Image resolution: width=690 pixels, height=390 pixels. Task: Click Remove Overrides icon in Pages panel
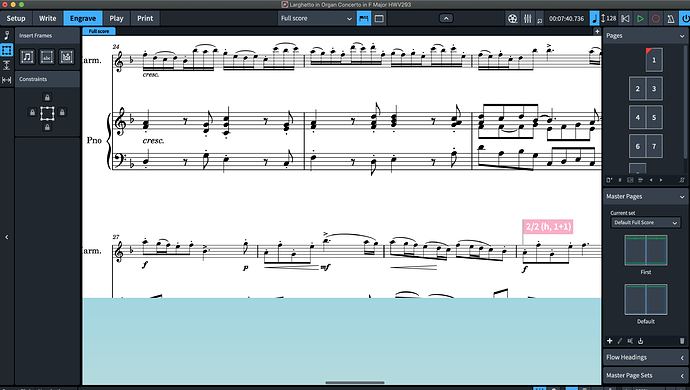tap(682, 180)
